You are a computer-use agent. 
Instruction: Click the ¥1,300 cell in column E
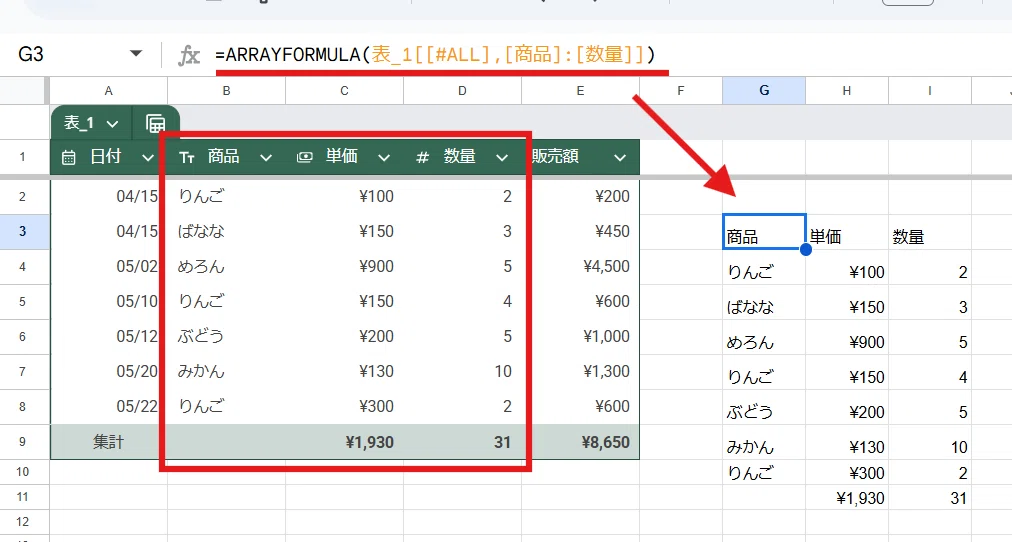580,372
